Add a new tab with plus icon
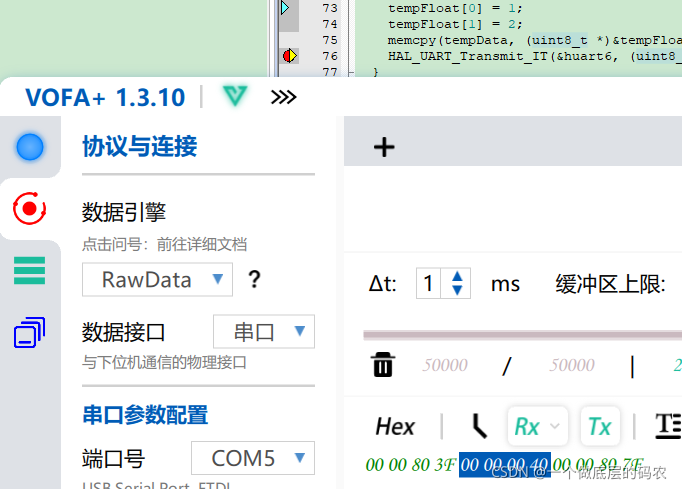 pyautogui.click(x=384, y=147)
